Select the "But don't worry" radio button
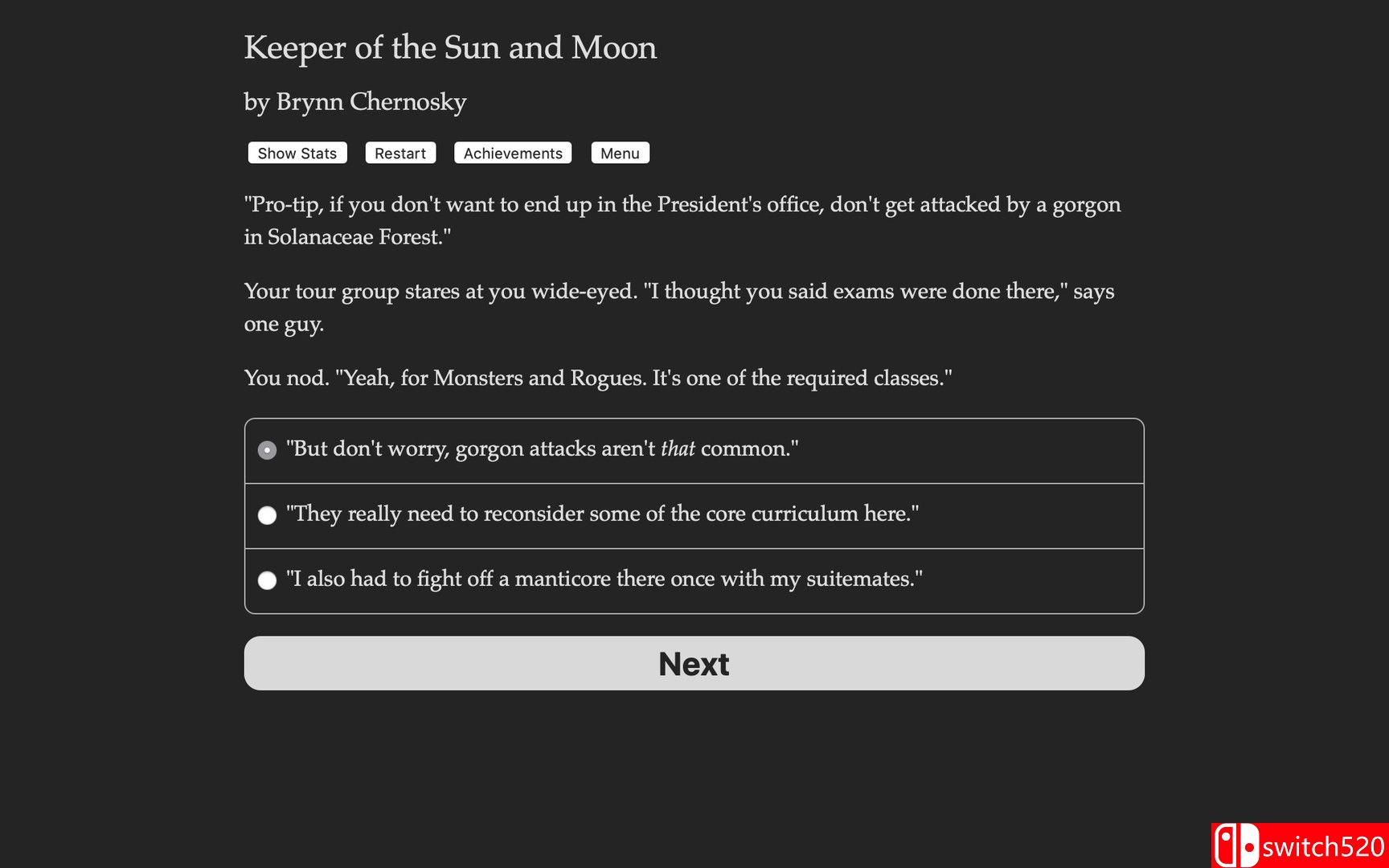The width and height of the screenshot is (1389, 868). coord(267,450)
